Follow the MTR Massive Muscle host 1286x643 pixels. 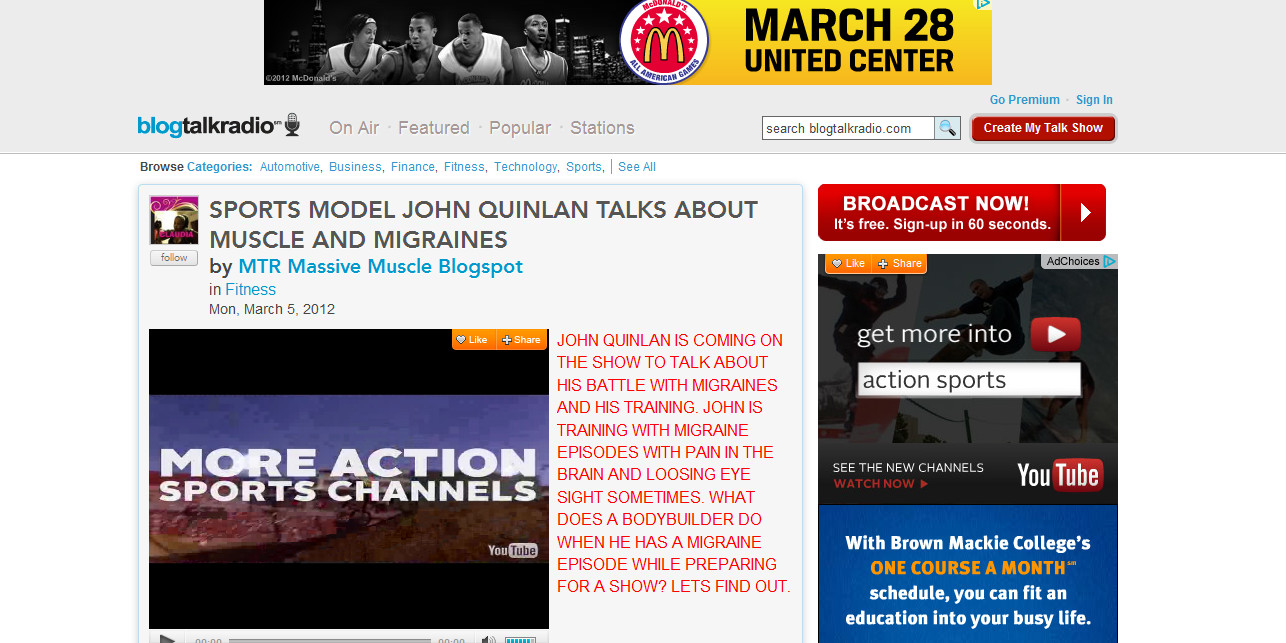[x=174, y=258]
